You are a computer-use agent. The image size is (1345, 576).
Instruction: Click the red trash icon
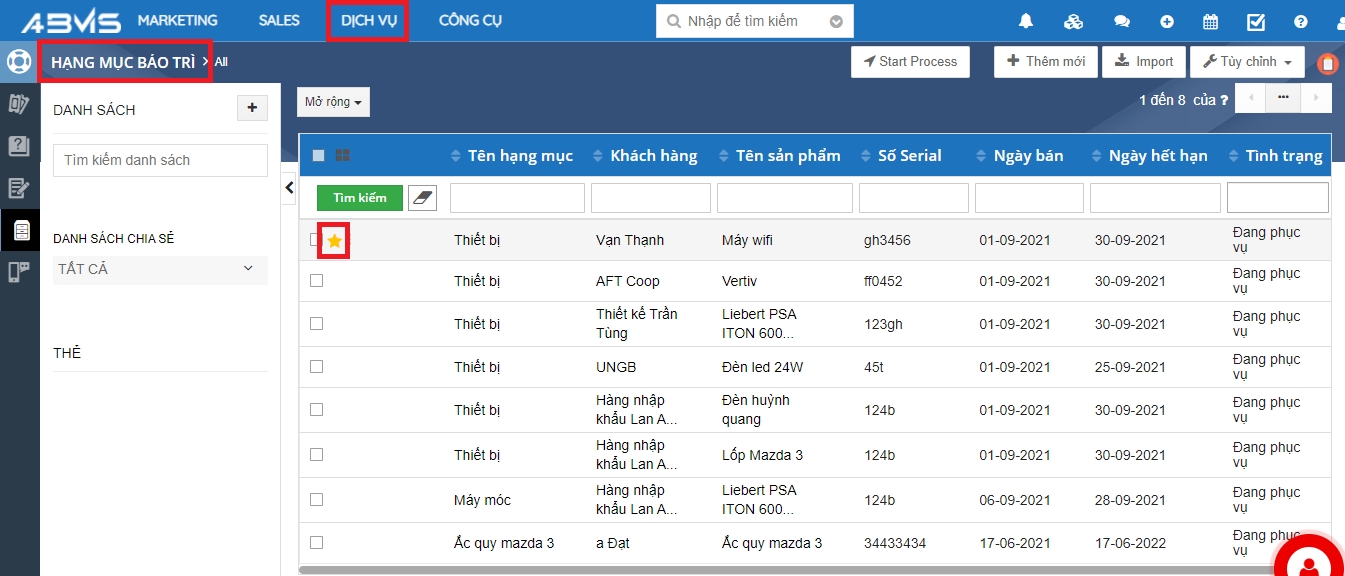(1328, 63)
